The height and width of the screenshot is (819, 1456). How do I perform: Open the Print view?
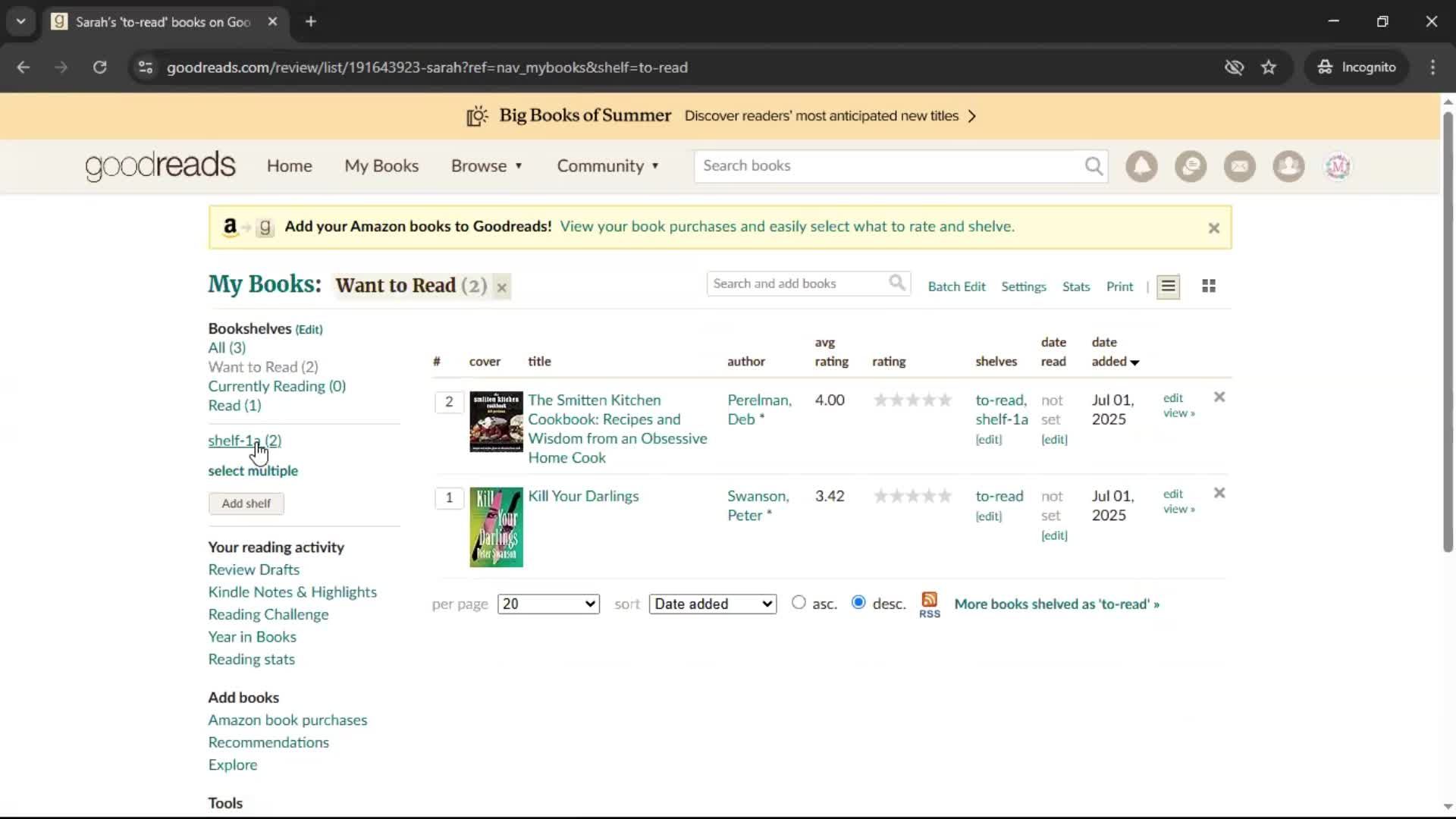click(x=1119, y=287)
